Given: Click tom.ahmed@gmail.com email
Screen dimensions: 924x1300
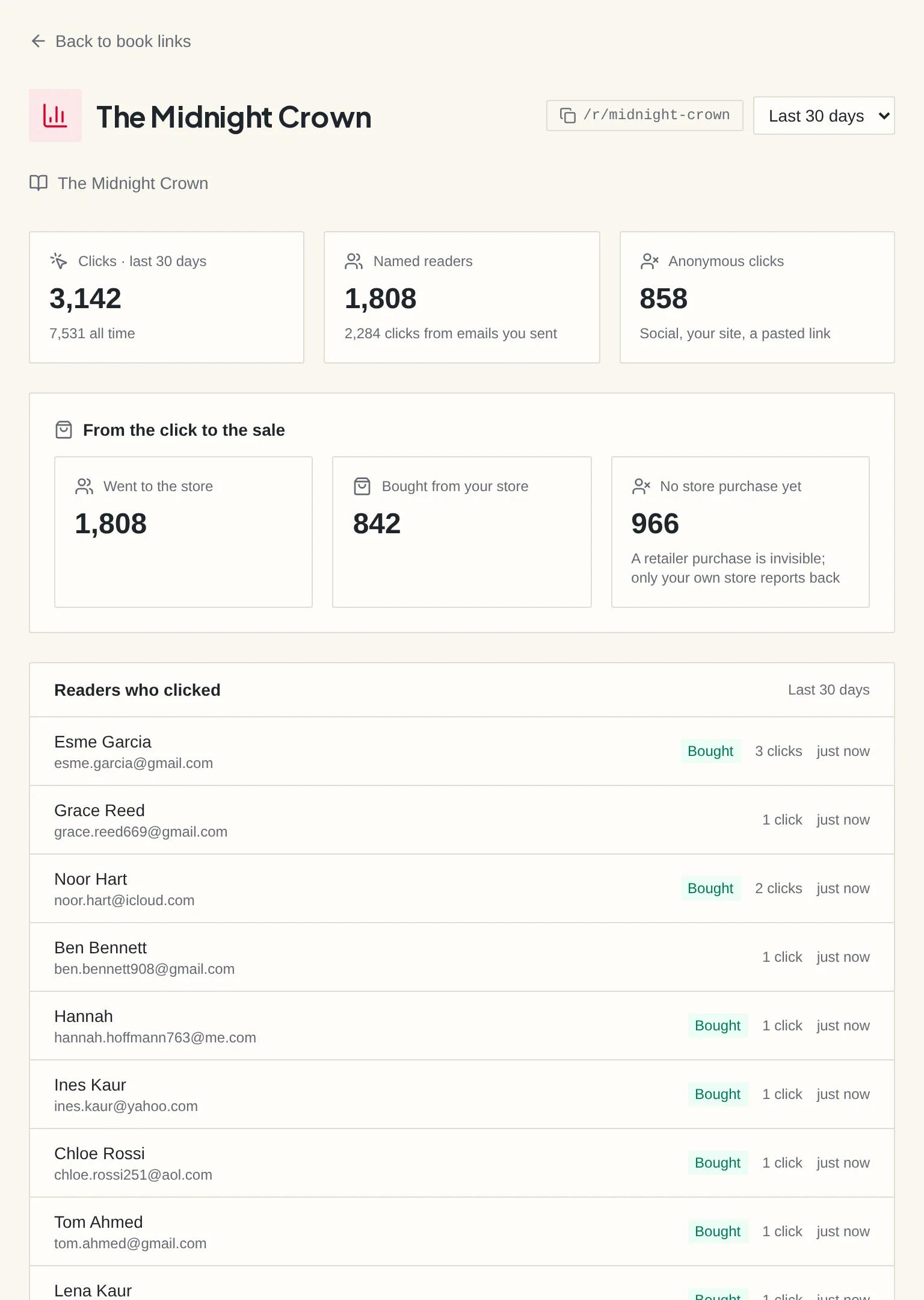Looking at the screenshot, I should (130, 1243).
